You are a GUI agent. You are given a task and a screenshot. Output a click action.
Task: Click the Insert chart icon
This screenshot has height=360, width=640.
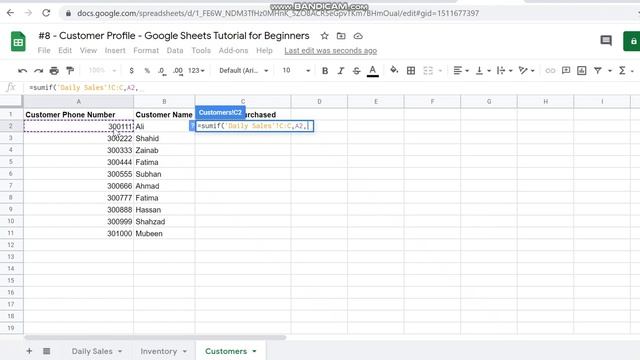pos(582,71)
